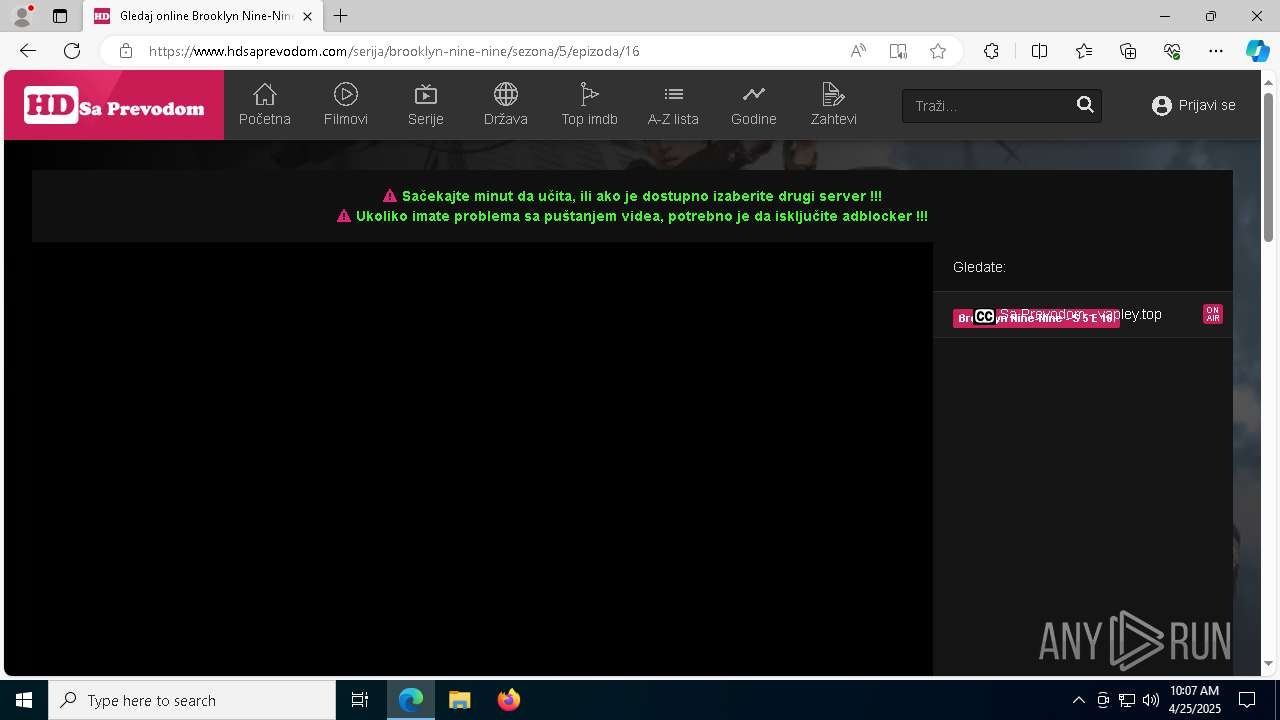This screenshot has width=1280, height=720.
Task: Open the Filmovi movies section
Action: coord(346,105)
